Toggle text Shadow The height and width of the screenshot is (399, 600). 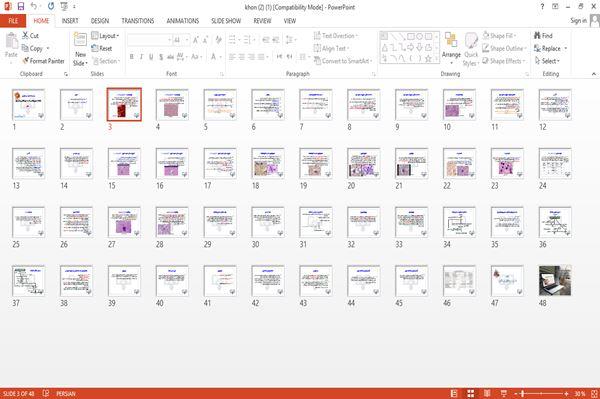click(161, 57)
